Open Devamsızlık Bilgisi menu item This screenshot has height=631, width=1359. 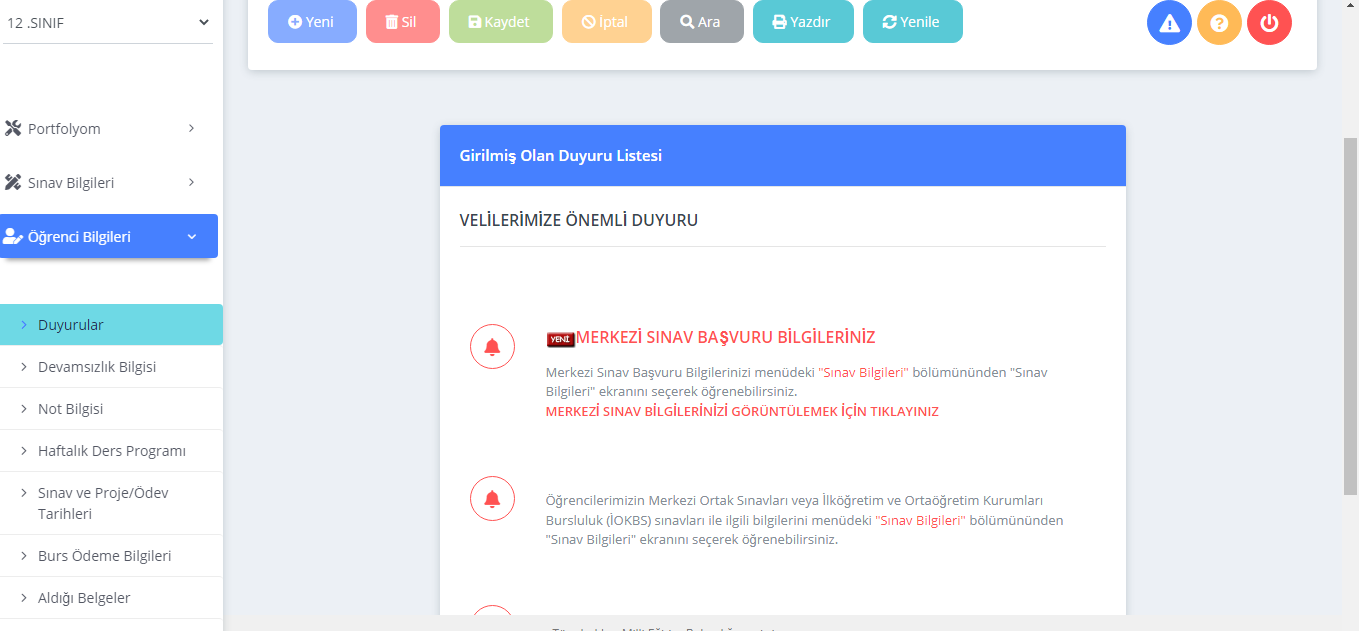(97, 367)
